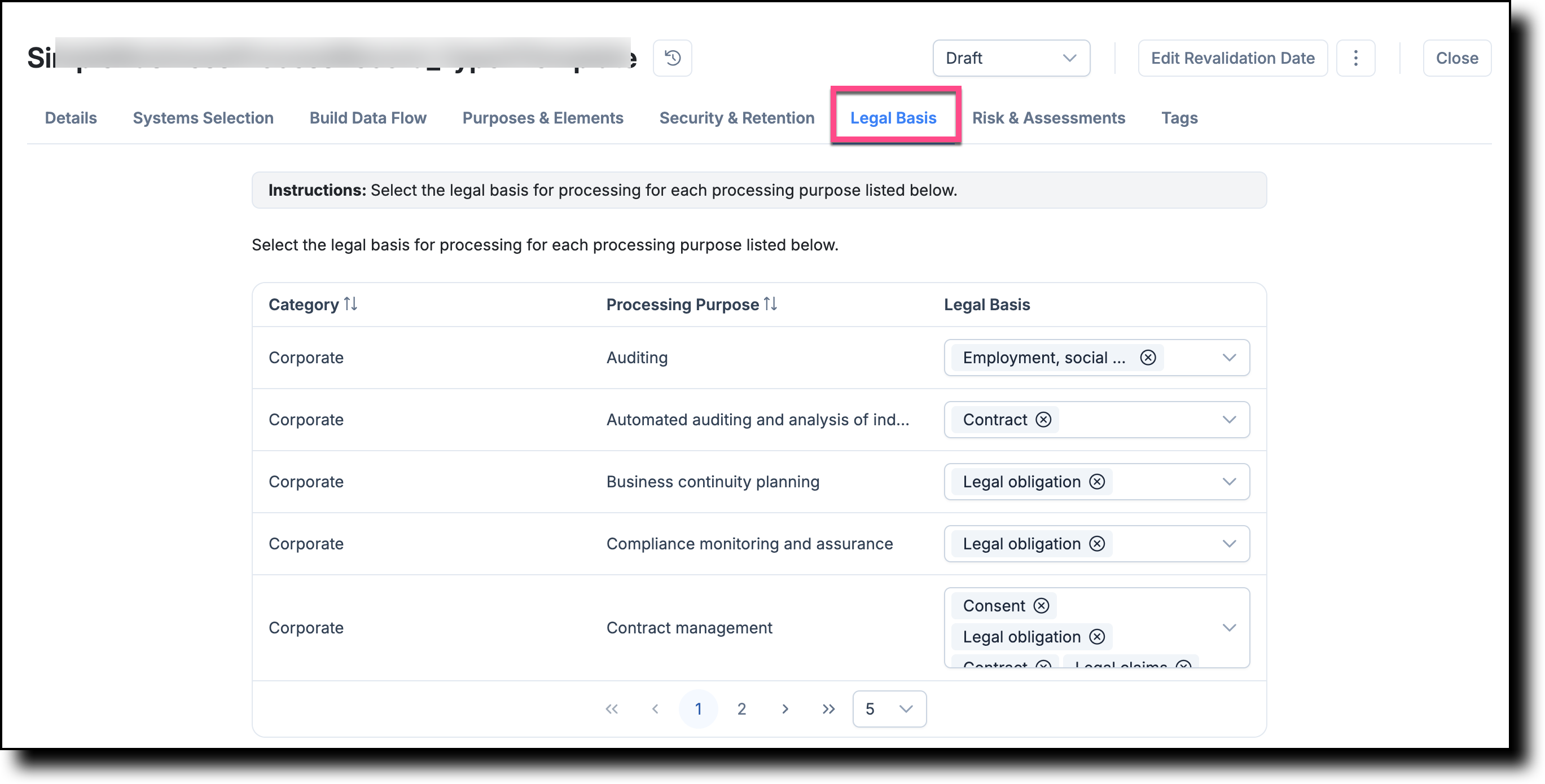Go to page 2 of table
Screen dimensions: 1545x784
click(741, 709)
